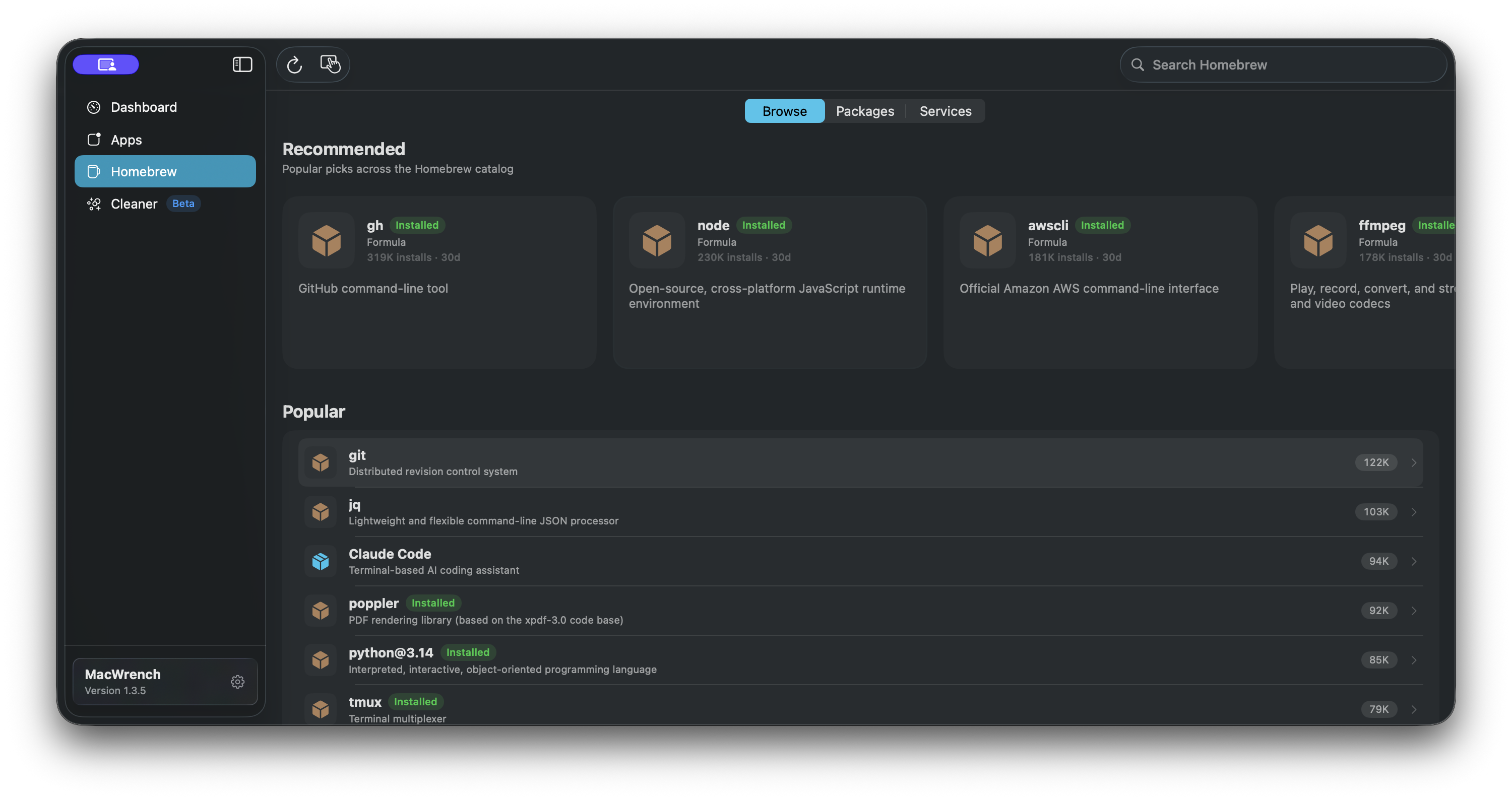
Task: Open Apps section in sidebar
Action: pos(165,140)
